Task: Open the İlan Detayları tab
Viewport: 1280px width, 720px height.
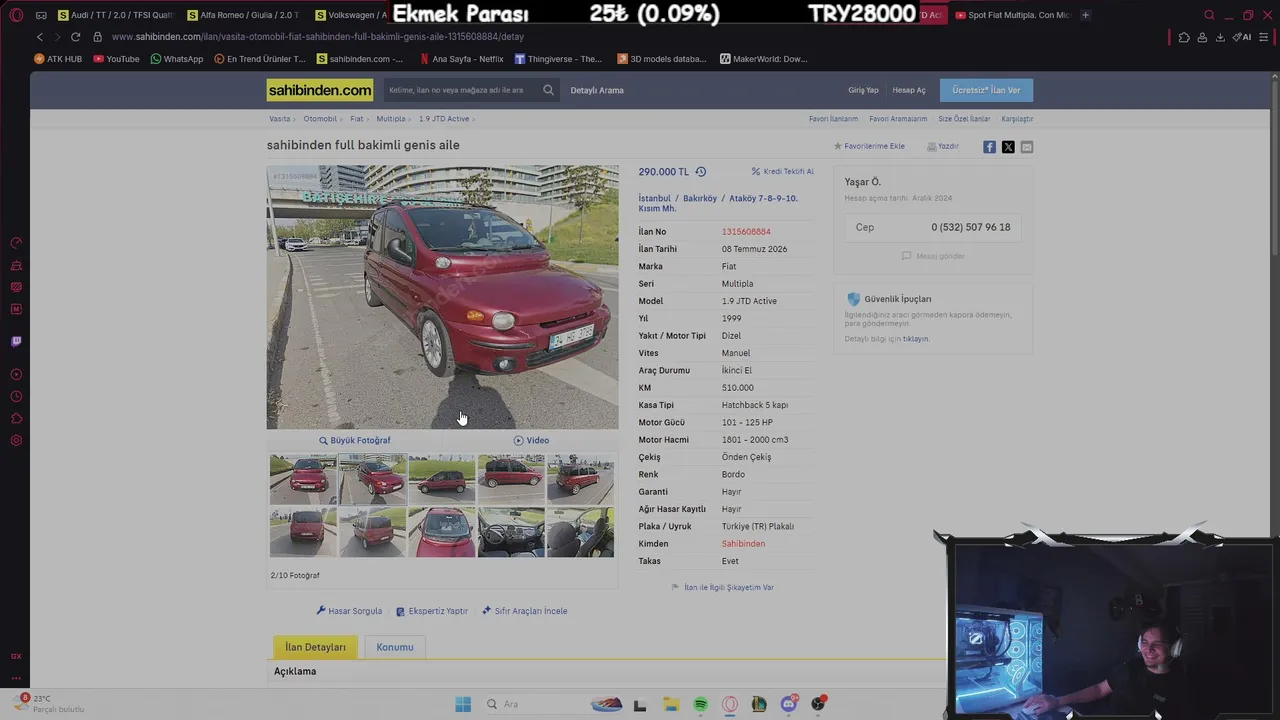Action: coord(315,647)
